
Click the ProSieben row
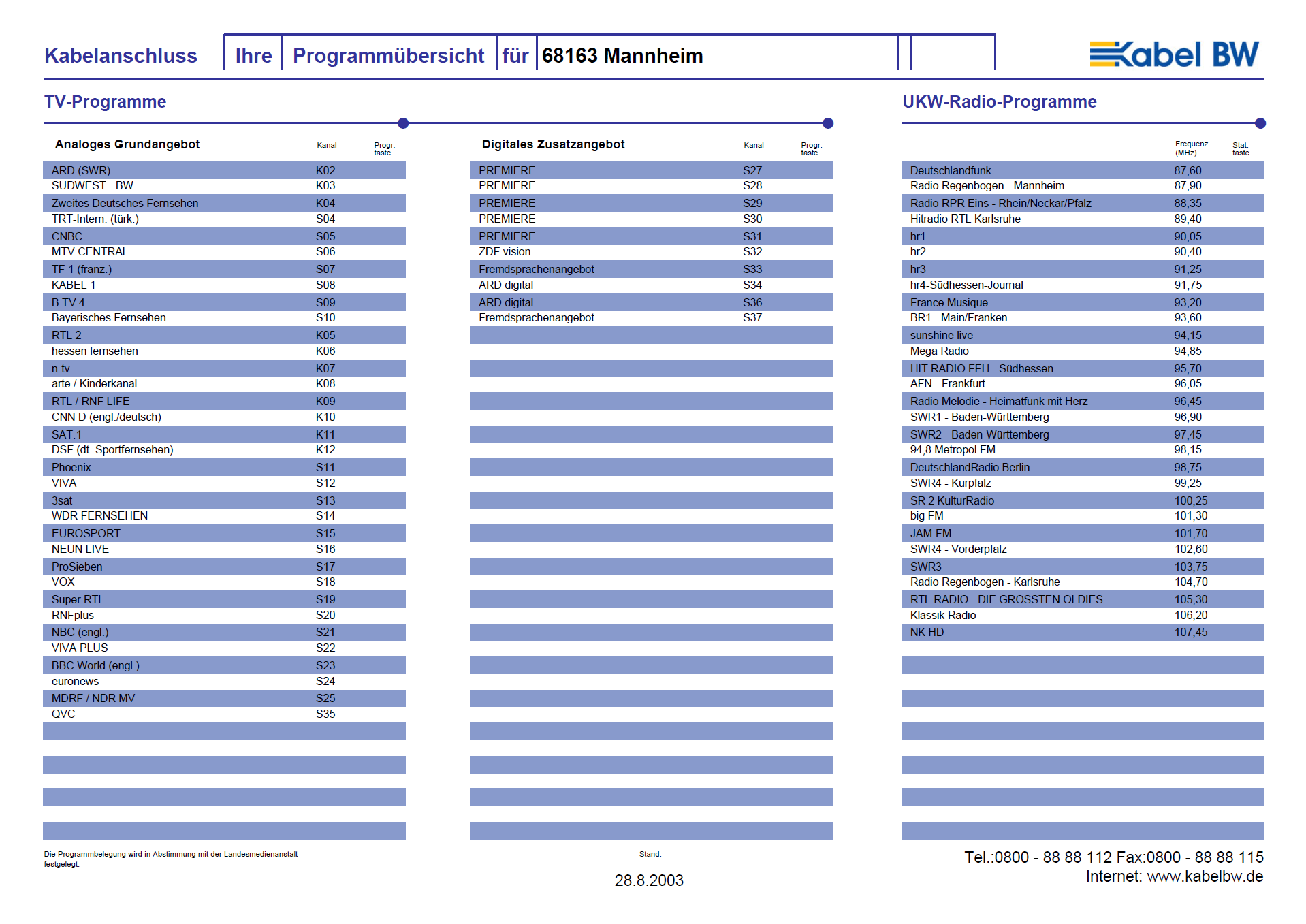tap(224, 567)
